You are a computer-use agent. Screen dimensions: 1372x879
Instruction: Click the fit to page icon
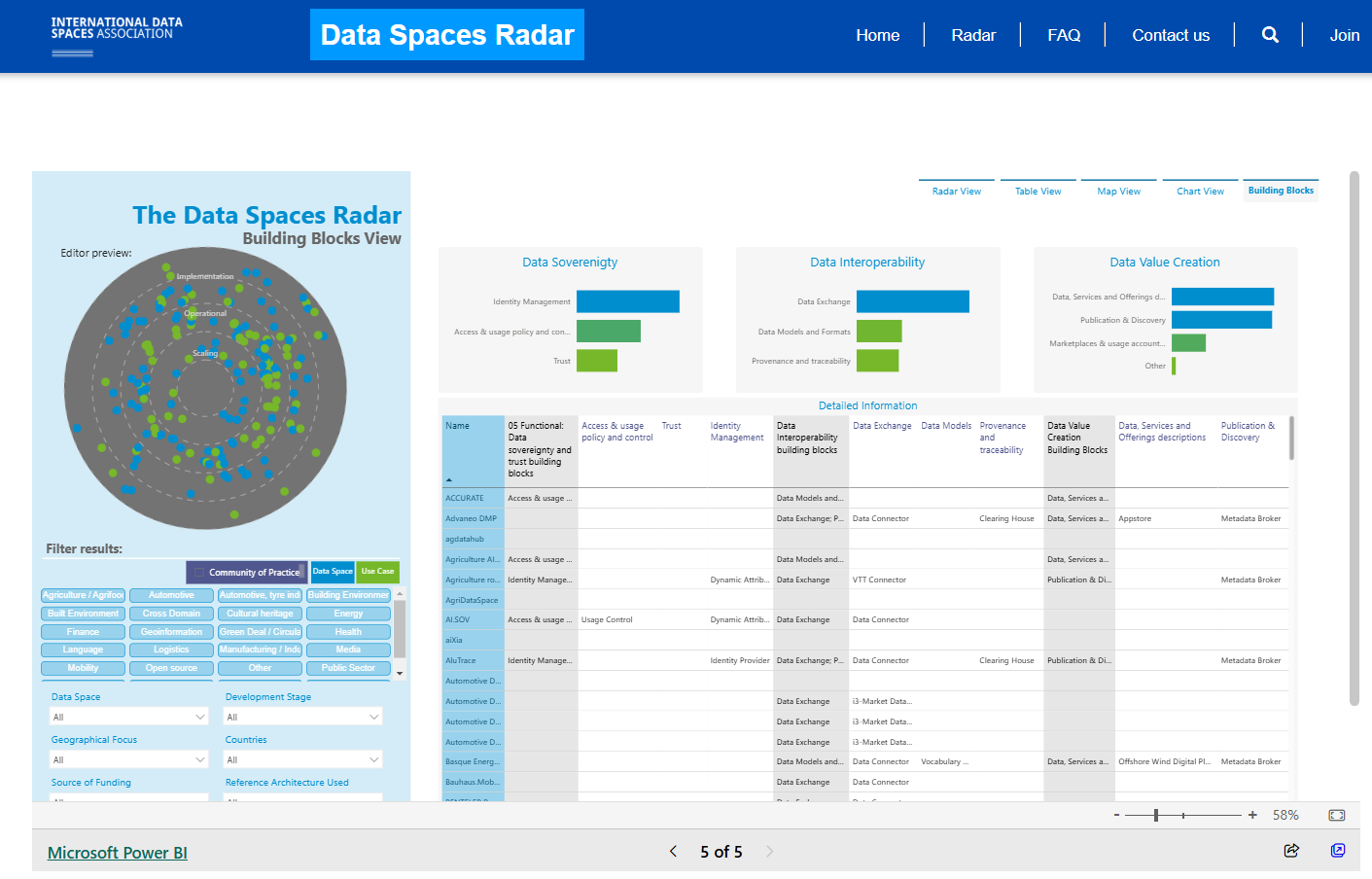point(1336,815)
